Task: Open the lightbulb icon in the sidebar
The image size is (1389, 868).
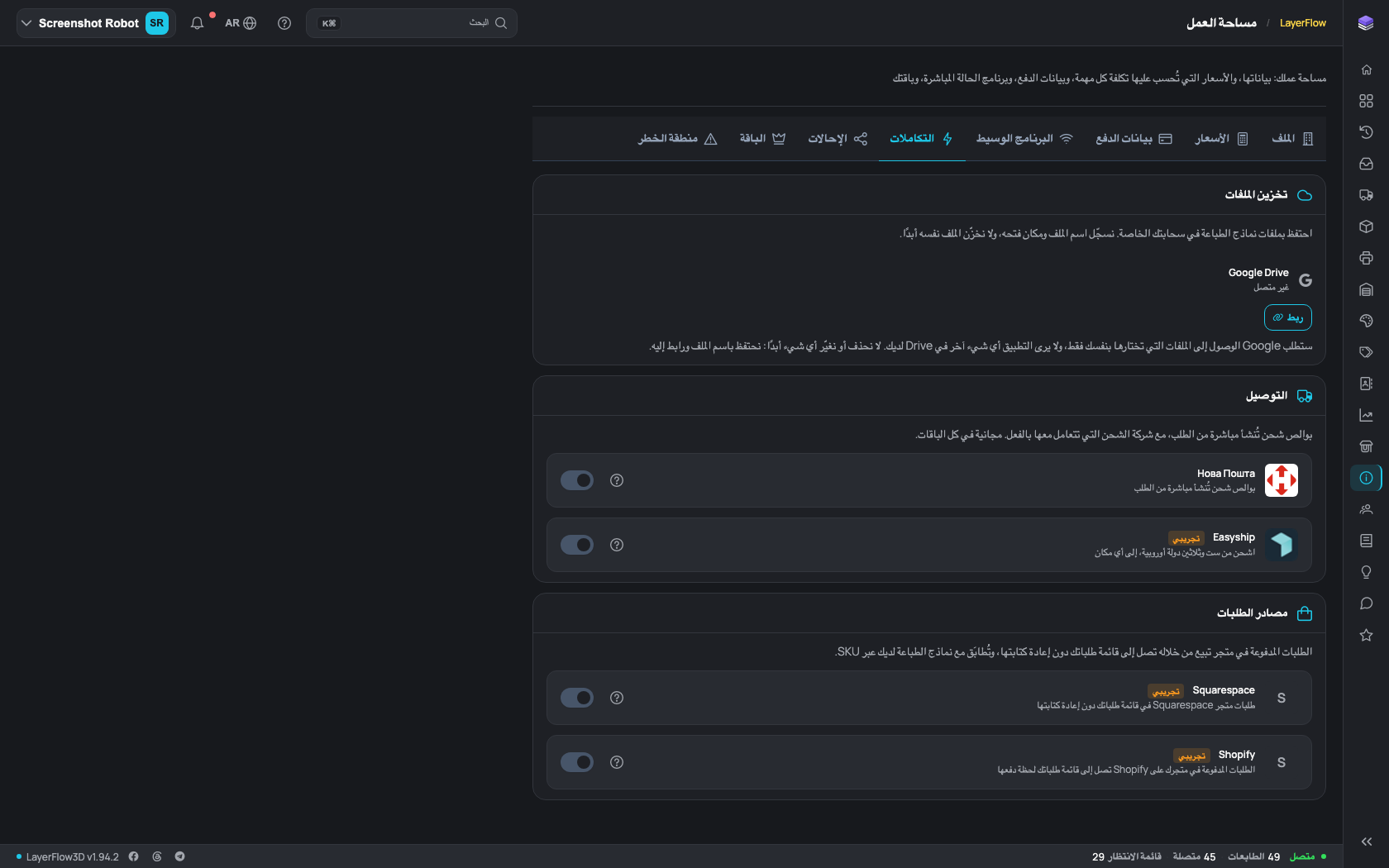Action: pyautogui.click(x=1366, y=572)
